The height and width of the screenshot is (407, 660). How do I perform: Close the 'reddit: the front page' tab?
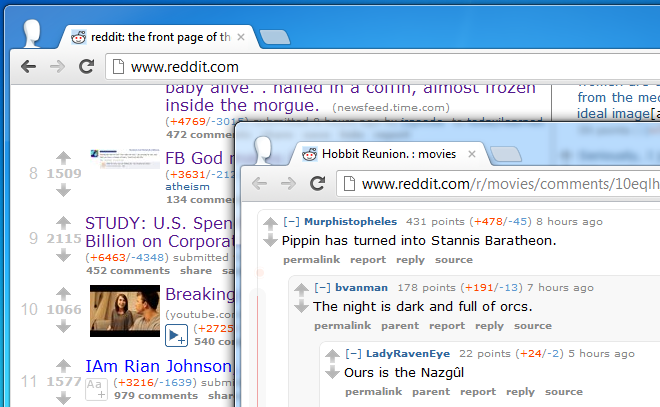[x=241, y=37]
